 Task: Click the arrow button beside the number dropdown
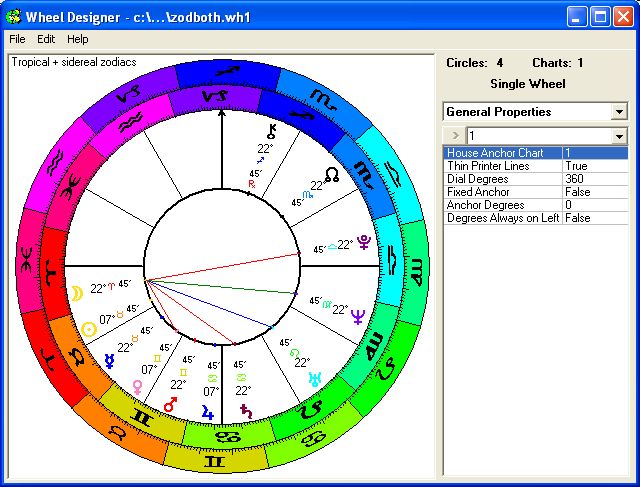click(454, 135)
